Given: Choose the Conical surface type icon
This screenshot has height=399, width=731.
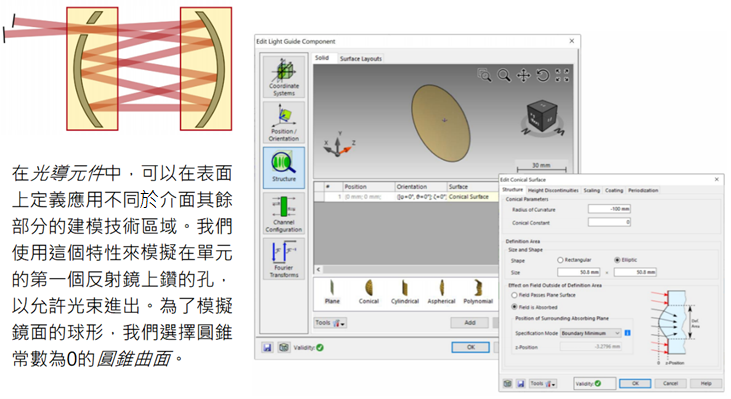Looking at the screenshot, I should pos(368,292).
